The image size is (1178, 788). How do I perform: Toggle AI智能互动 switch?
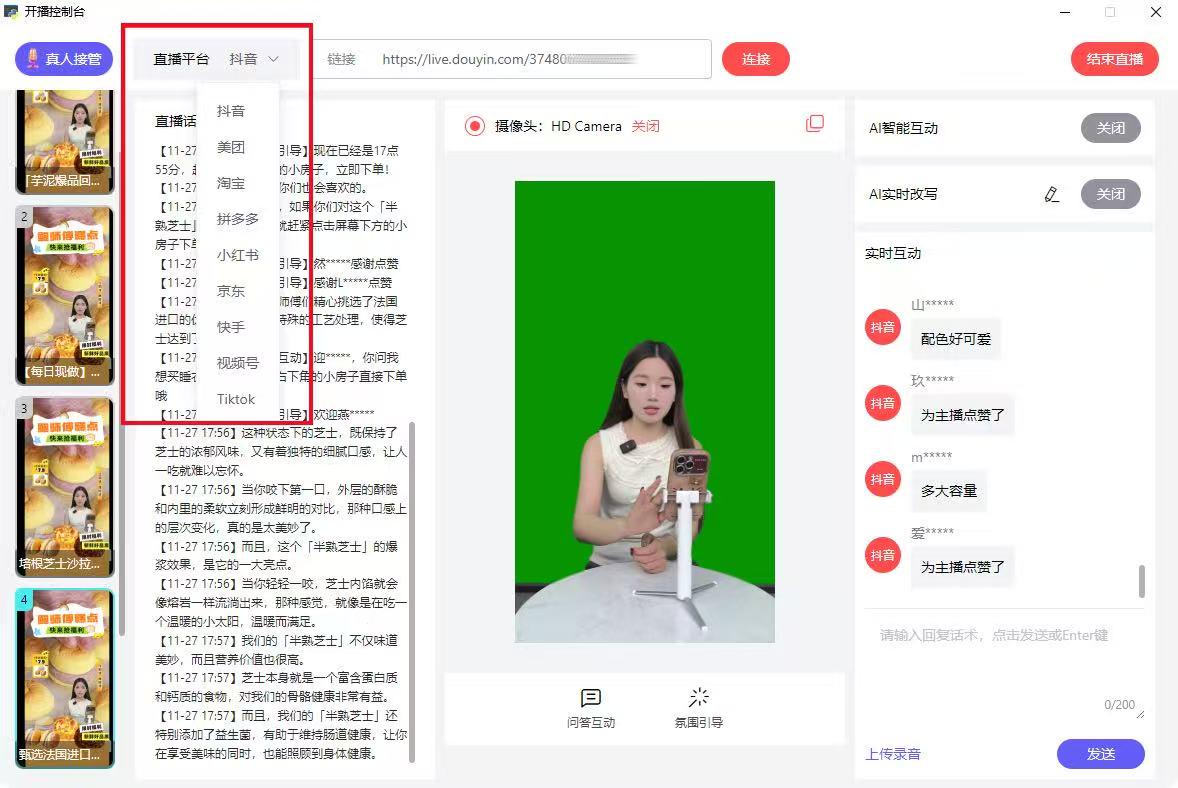(1110, 128)
